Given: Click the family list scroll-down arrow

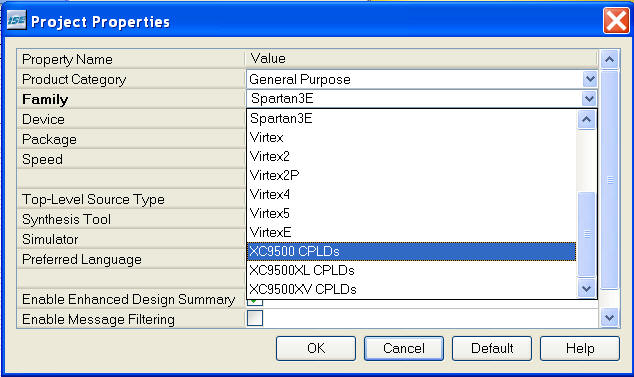Looking at the screenshot, I should (x=586, y=288).
